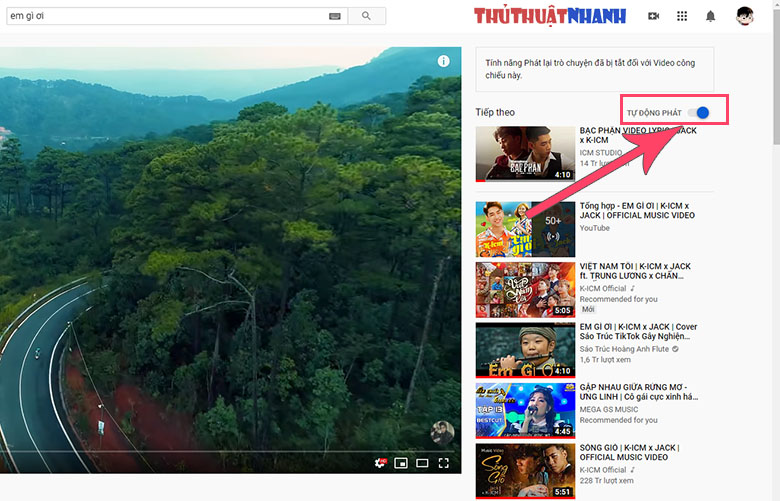
Task: Enter fullscreen mode icon
Action: point(444,463)
